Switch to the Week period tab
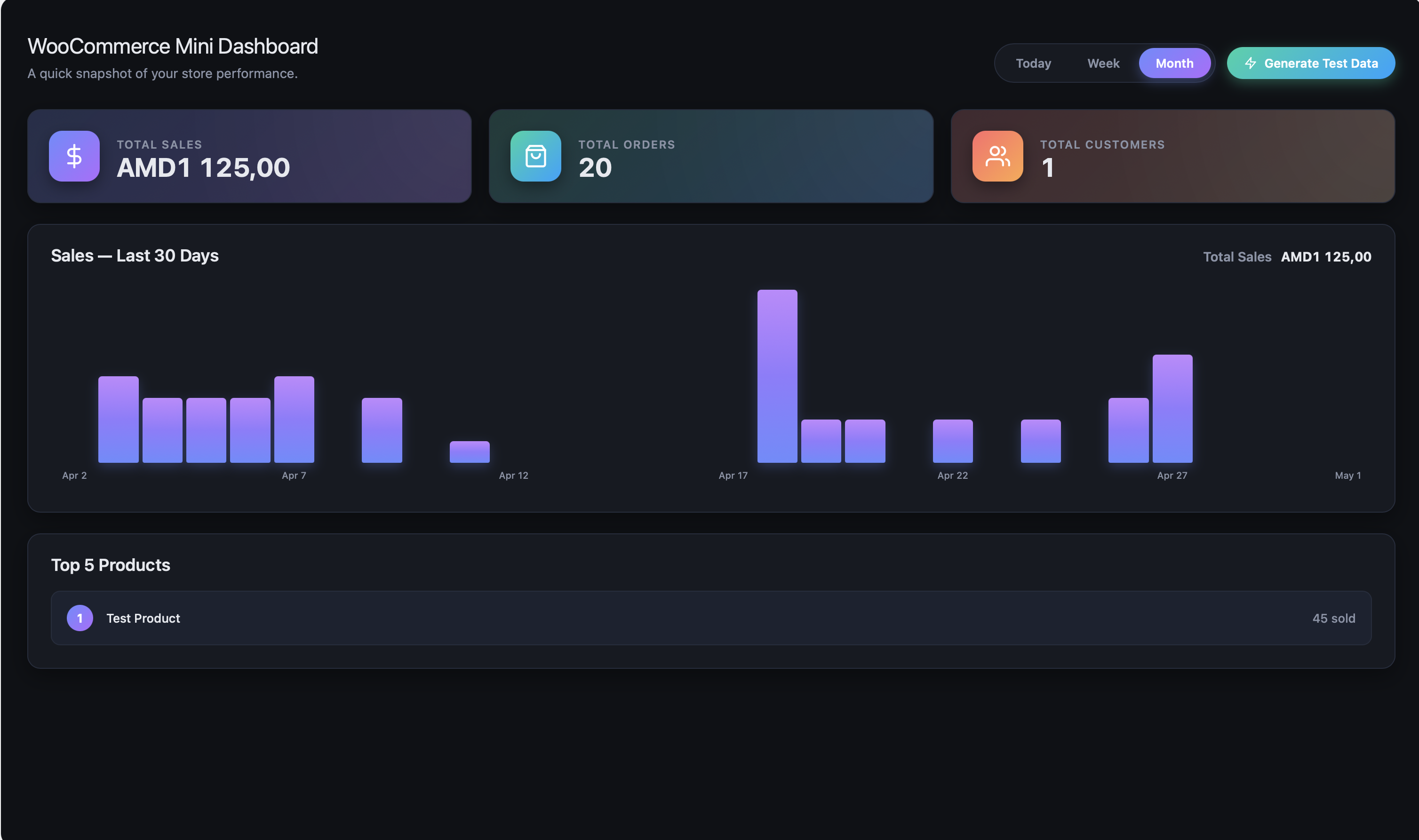This screenshot has height=840, width=1419. coord(1103,63)
